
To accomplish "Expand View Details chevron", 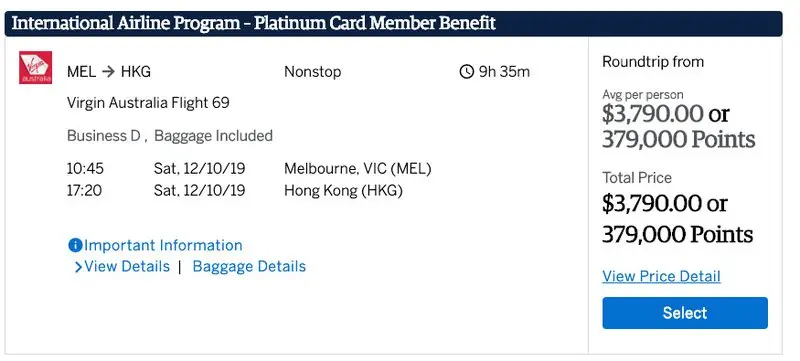I will pos(78,267).
